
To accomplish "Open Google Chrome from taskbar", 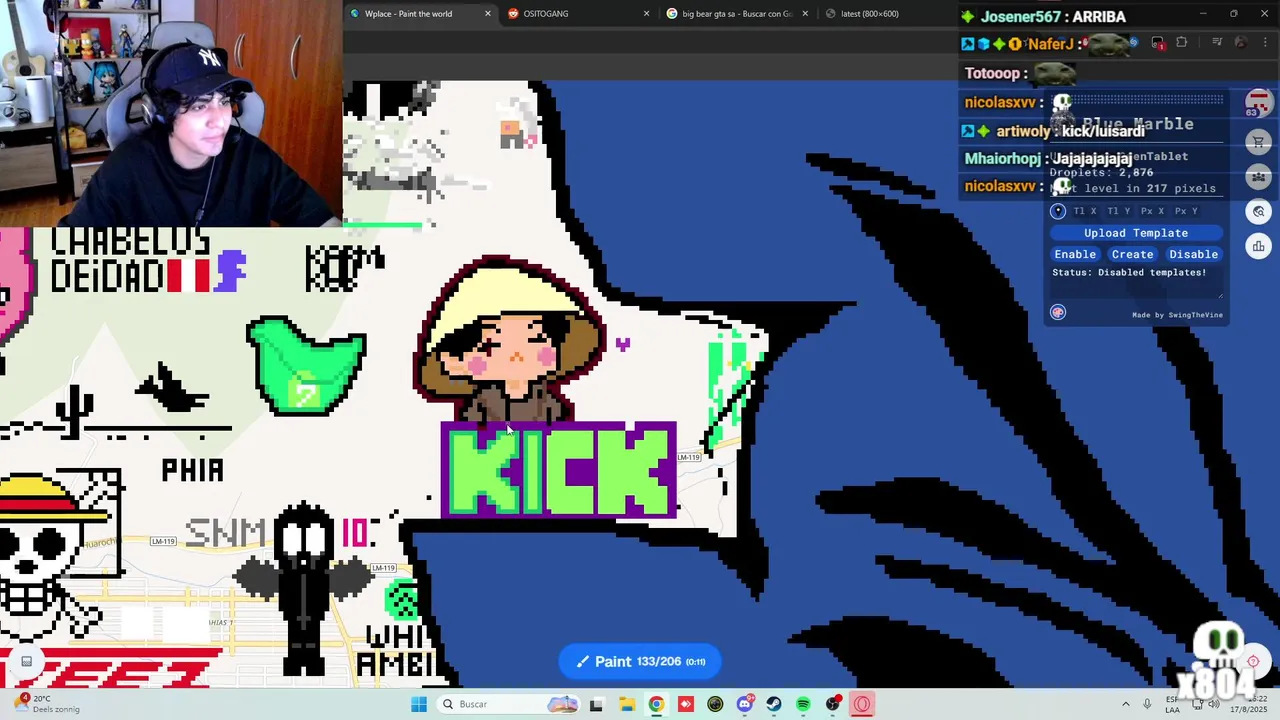I will click(656, 704).
